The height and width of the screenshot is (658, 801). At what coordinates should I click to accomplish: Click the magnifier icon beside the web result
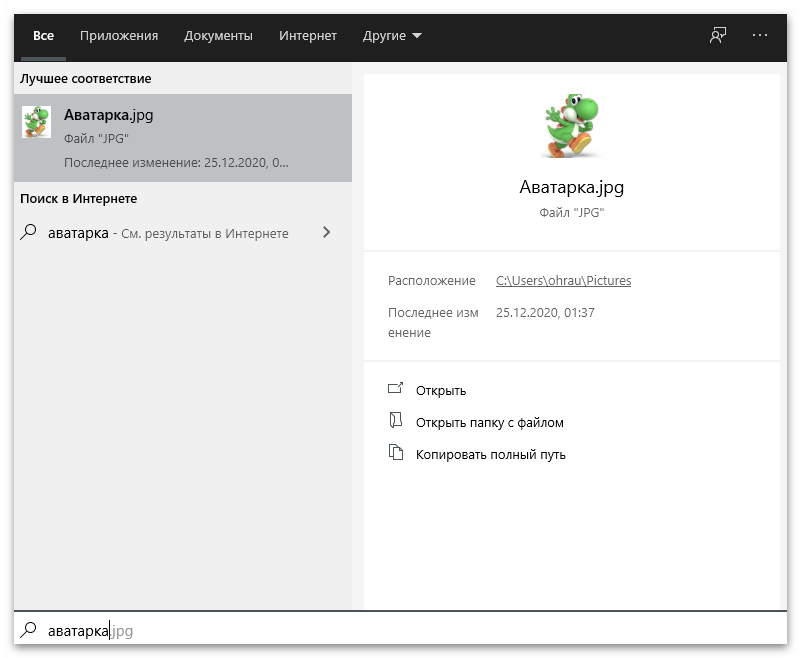[x=29, y=233]
